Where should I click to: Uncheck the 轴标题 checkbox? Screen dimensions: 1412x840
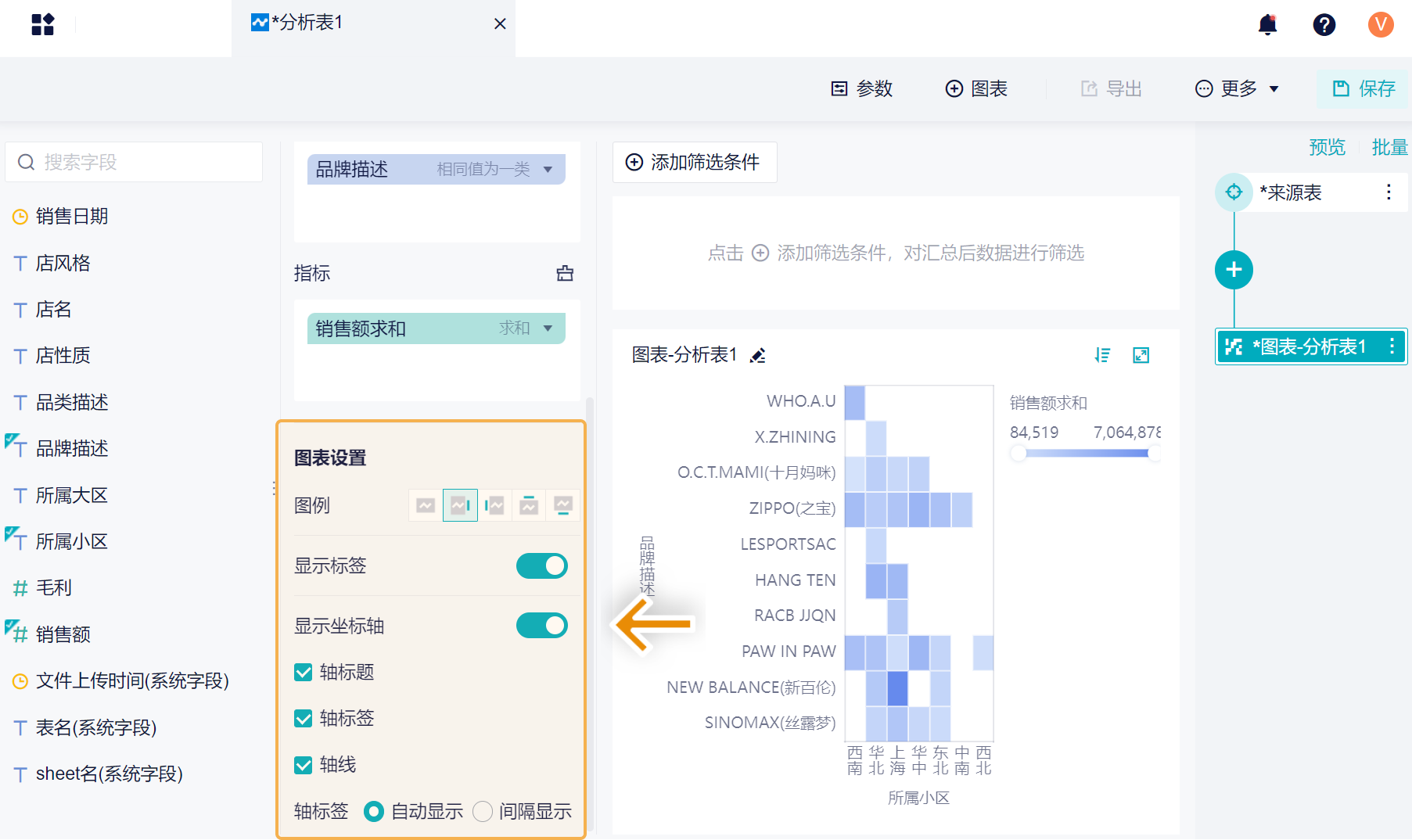[303, 673]
